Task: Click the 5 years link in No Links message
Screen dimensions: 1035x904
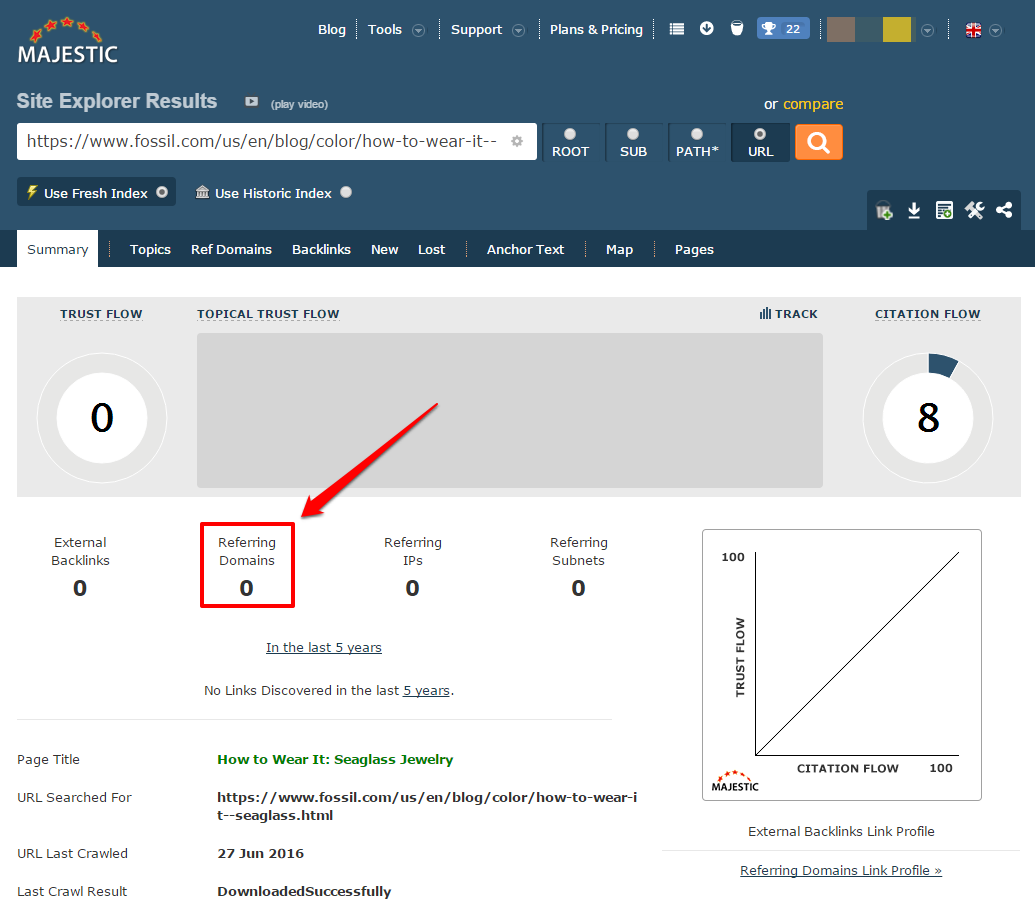Action: pyautogui.click(x=426, y=690)
